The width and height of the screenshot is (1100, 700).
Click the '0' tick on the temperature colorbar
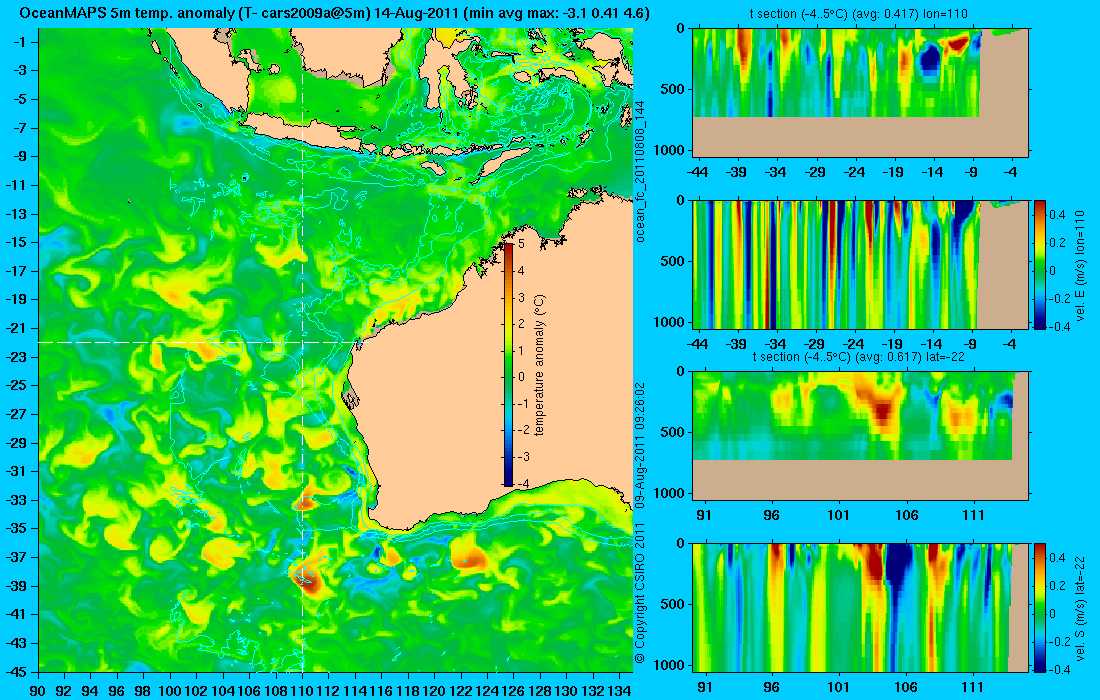tap(521, 377)
